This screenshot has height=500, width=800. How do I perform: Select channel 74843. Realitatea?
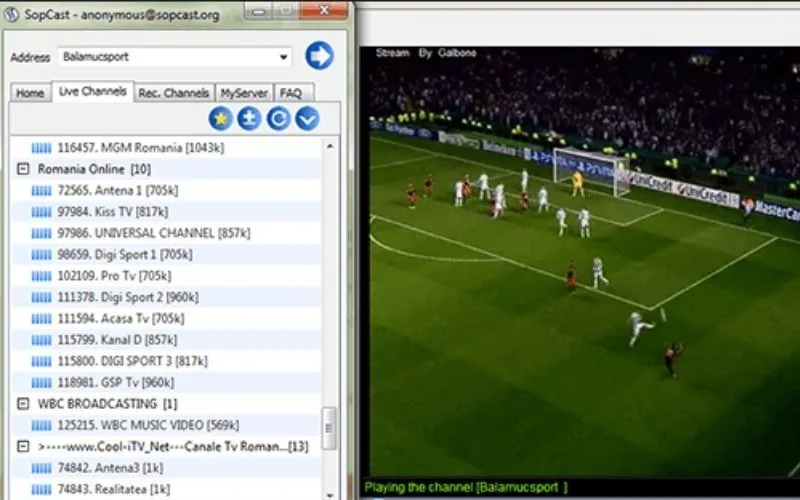click(114, 489)
